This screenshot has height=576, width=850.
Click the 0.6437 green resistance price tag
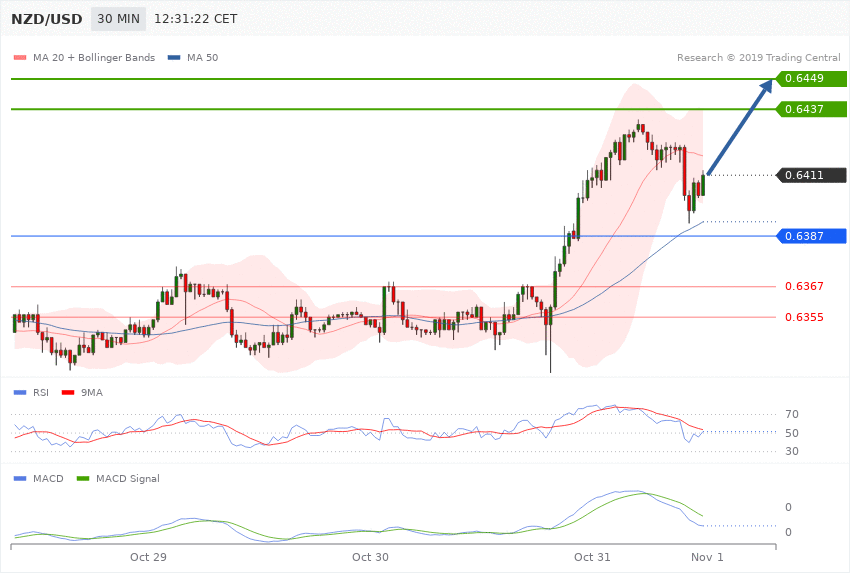click(x=812, y=109)
